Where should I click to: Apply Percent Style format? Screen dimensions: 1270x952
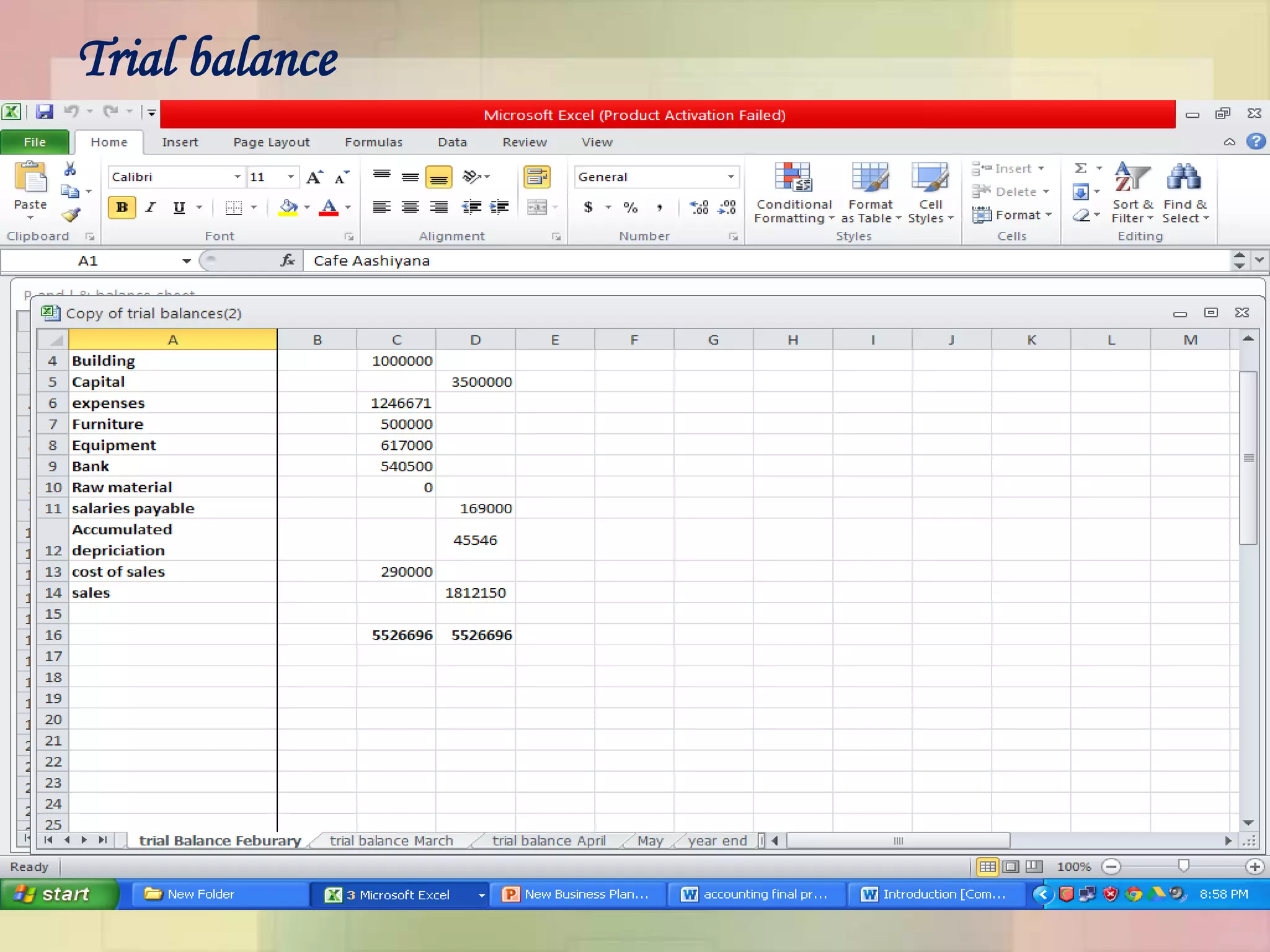tap(631, 207)
